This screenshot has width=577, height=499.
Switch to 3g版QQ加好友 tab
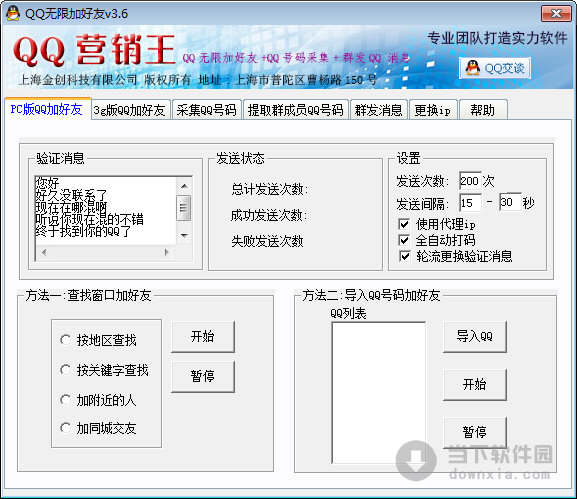[x=130, y=110]
